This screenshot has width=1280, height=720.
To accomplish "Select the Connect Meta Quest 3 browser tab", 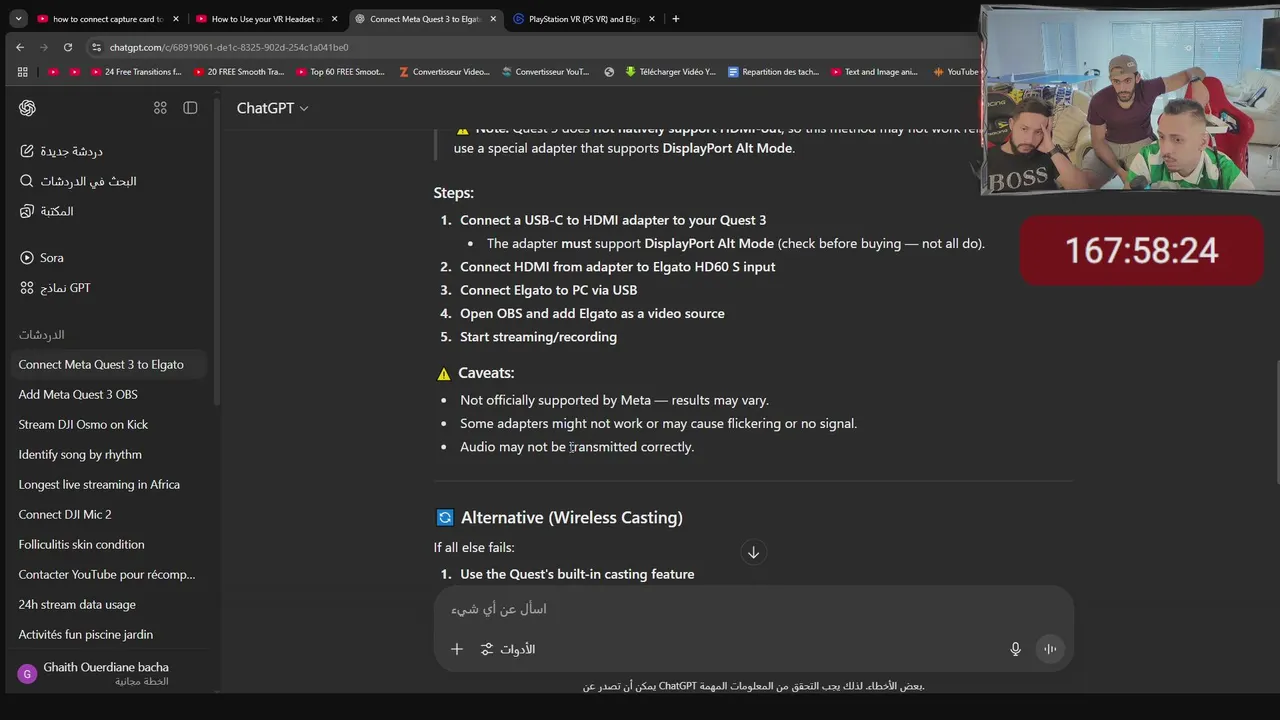I will (425, 18).
